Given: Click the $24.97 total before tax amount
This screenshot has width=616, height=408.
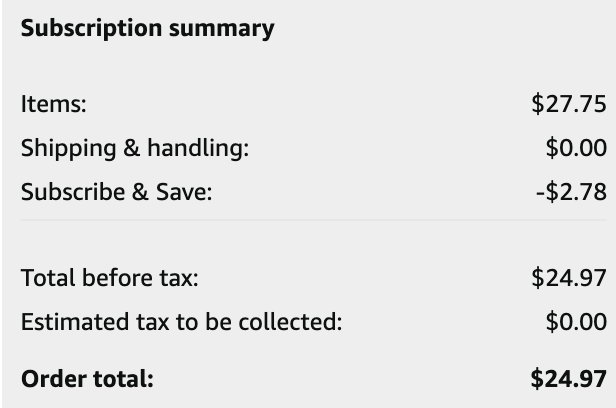Looking at the screenshot, I should click(x=569, y=278).
